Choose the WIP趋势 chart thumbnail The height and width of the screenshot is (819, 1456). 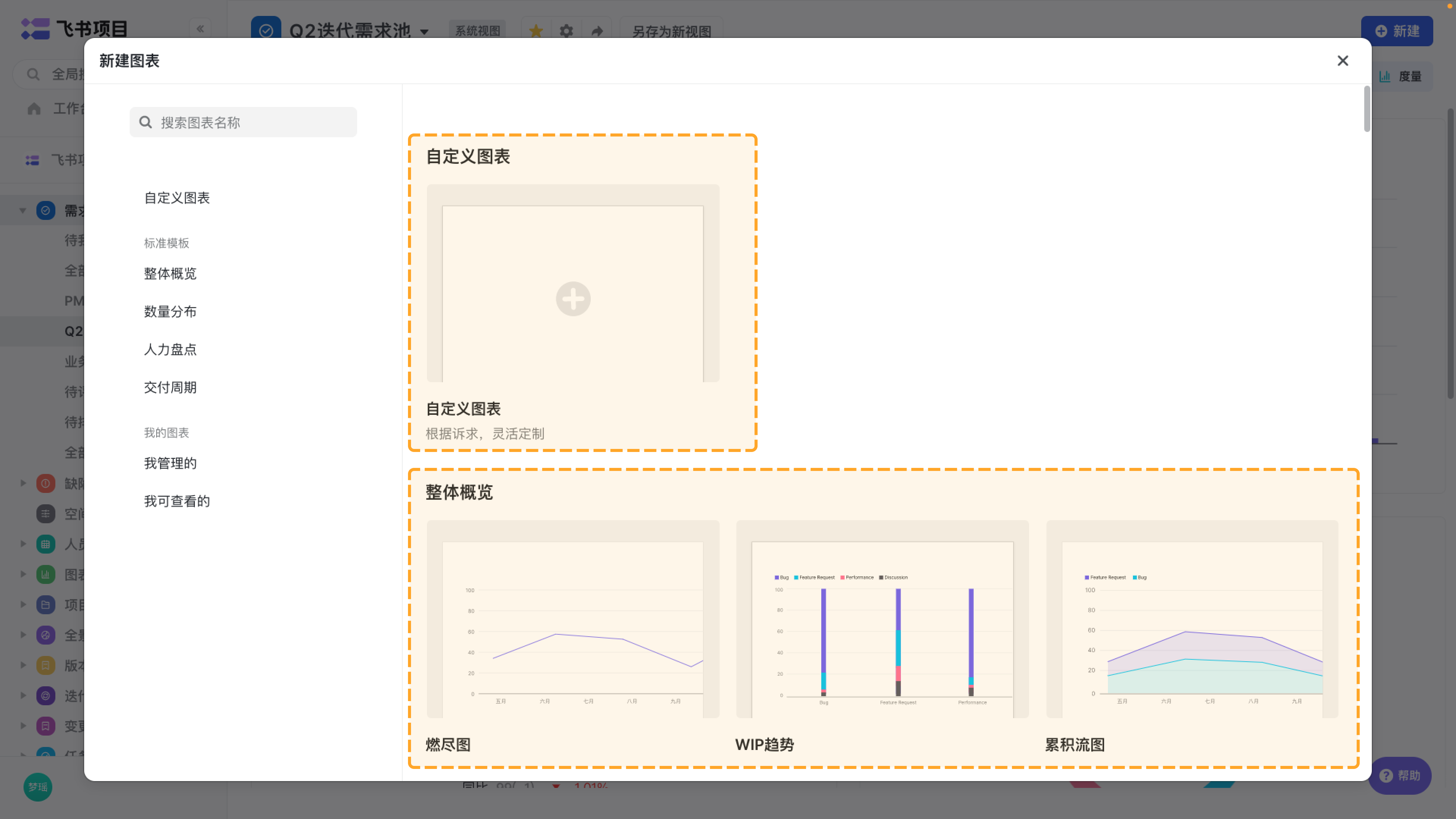point(882,619)
